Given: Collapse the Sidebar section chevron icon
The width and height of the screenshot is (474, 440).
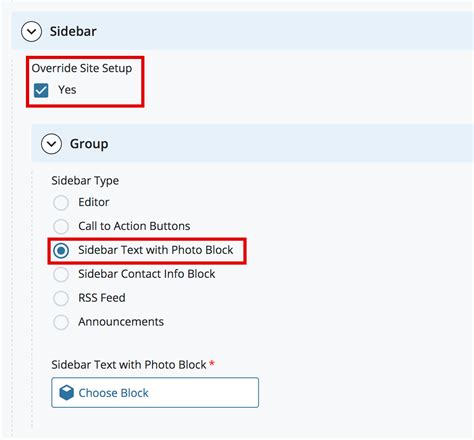Looking at the screenshot, I should tap(31, 32).
